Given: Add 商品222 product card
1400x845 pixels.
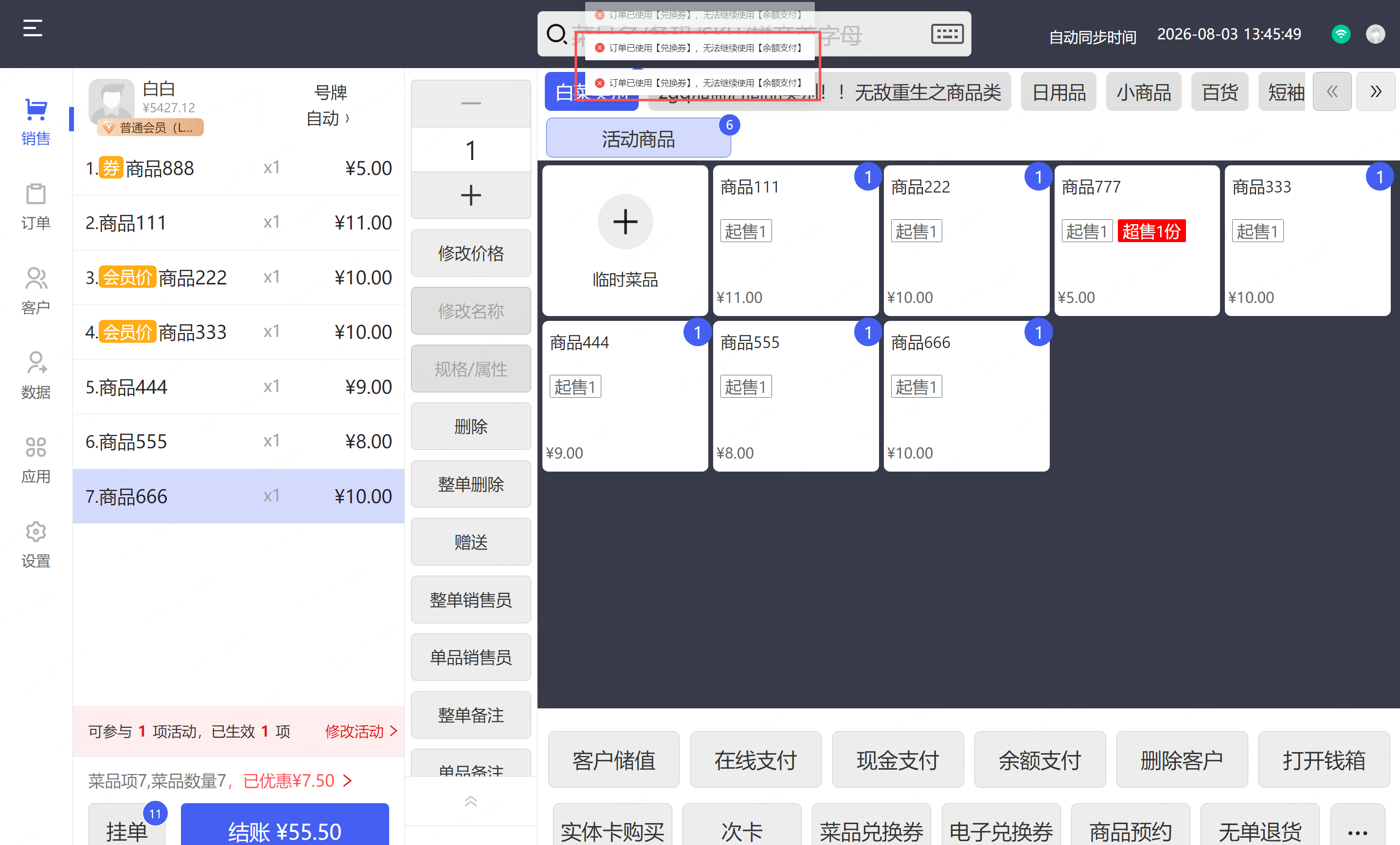Looking at the screenshot, I should click(966, 240).
